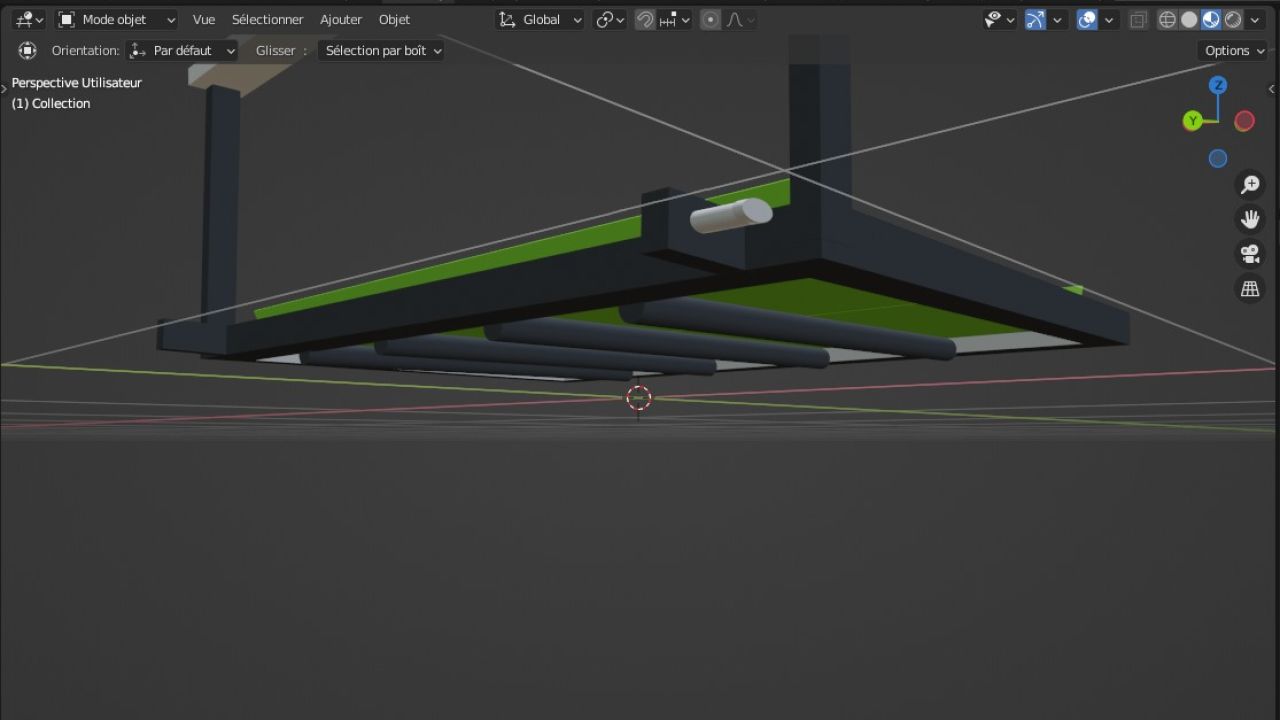This screenshot has height=720, width=1280.
Task: Open the Global transform orientation dropdown
Action: pyautogui.click(x=541, y=20)
